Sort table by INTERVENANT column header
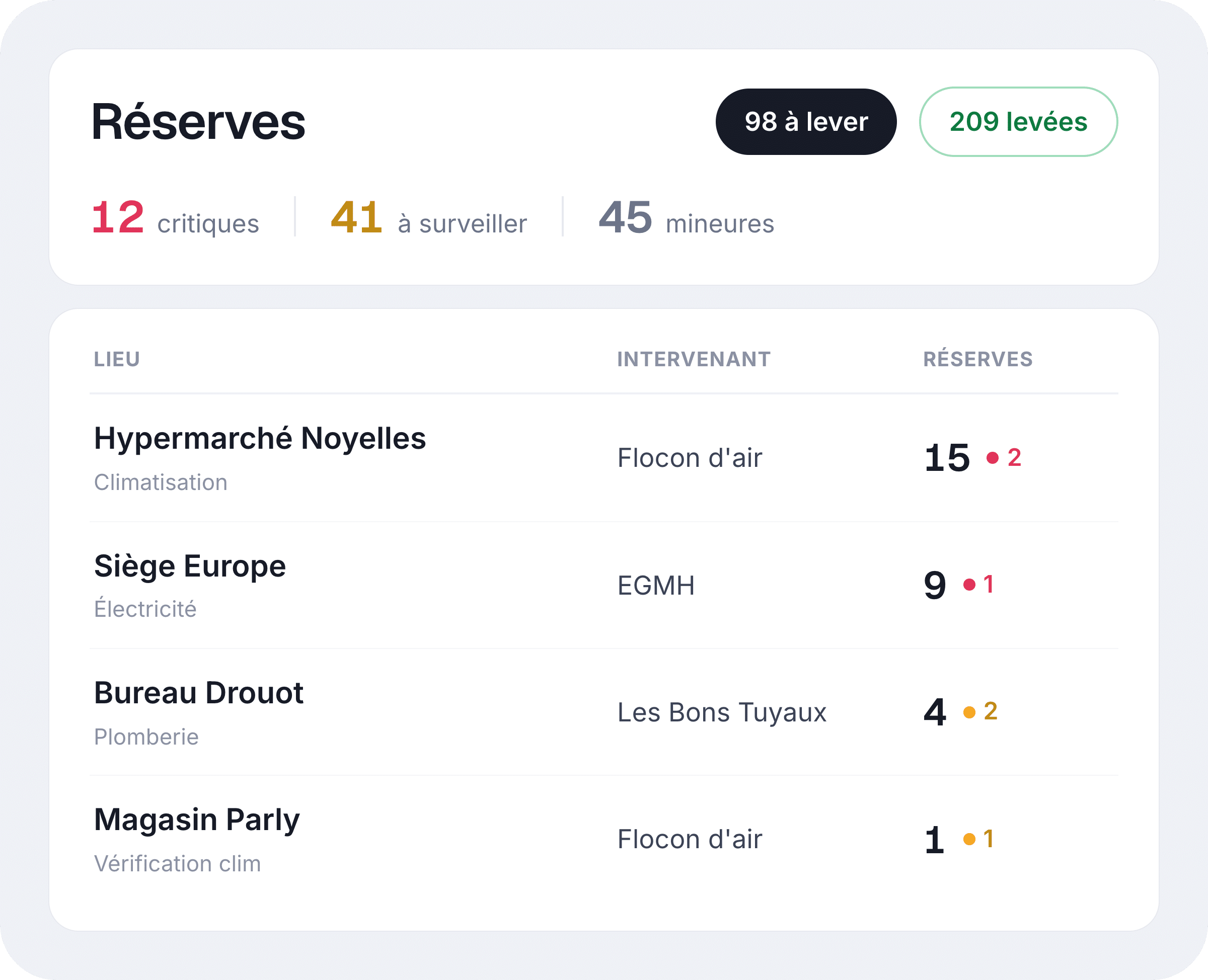Viewport: 1208px width, 980px height. coord(694,359)
